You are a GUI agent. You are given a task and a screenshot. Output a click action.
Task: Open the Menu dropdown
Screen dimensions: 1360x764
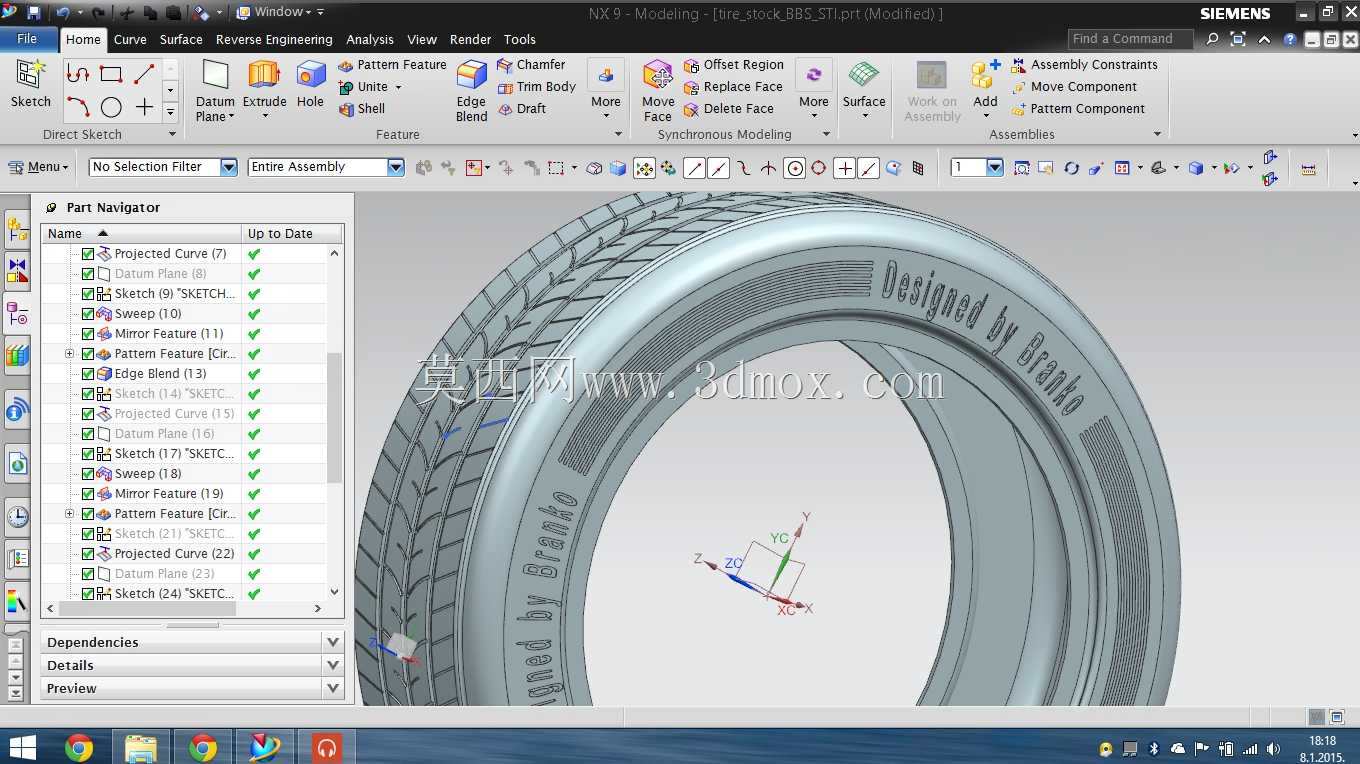(x=39, y=167)
